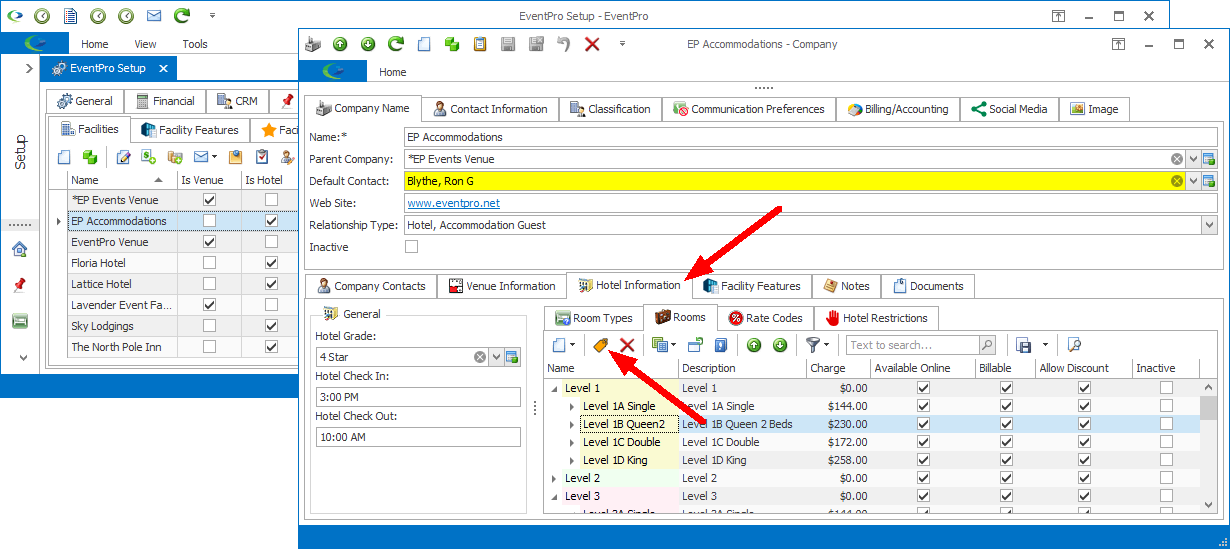Click the email envelope icon in EventPro Setup title bar
The height and width of the screenshot is (549, 1230).
tap(153, 16)
